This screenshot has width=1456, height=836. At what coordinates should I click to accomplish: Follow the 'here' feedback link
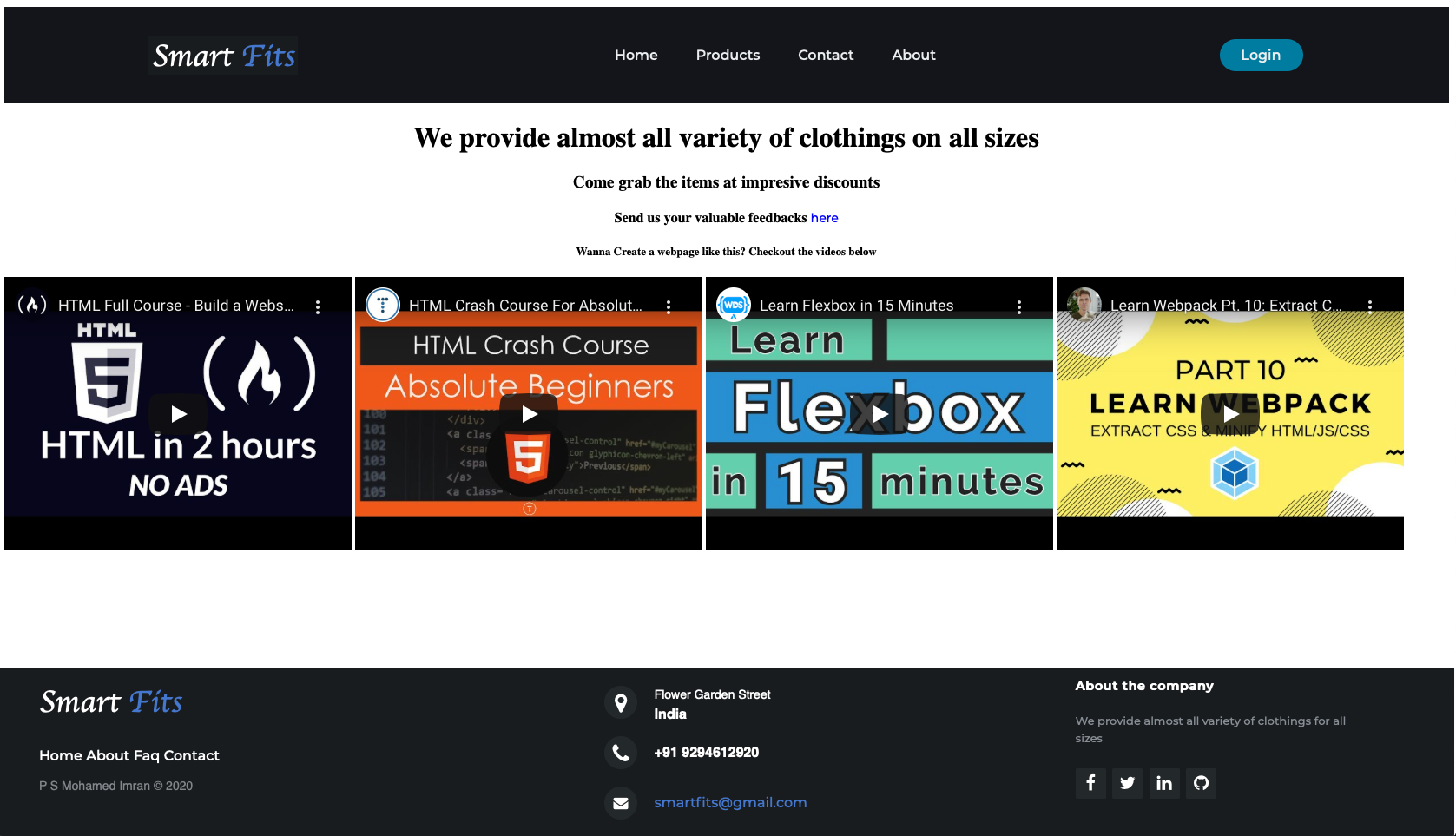(x=824, y=218)
